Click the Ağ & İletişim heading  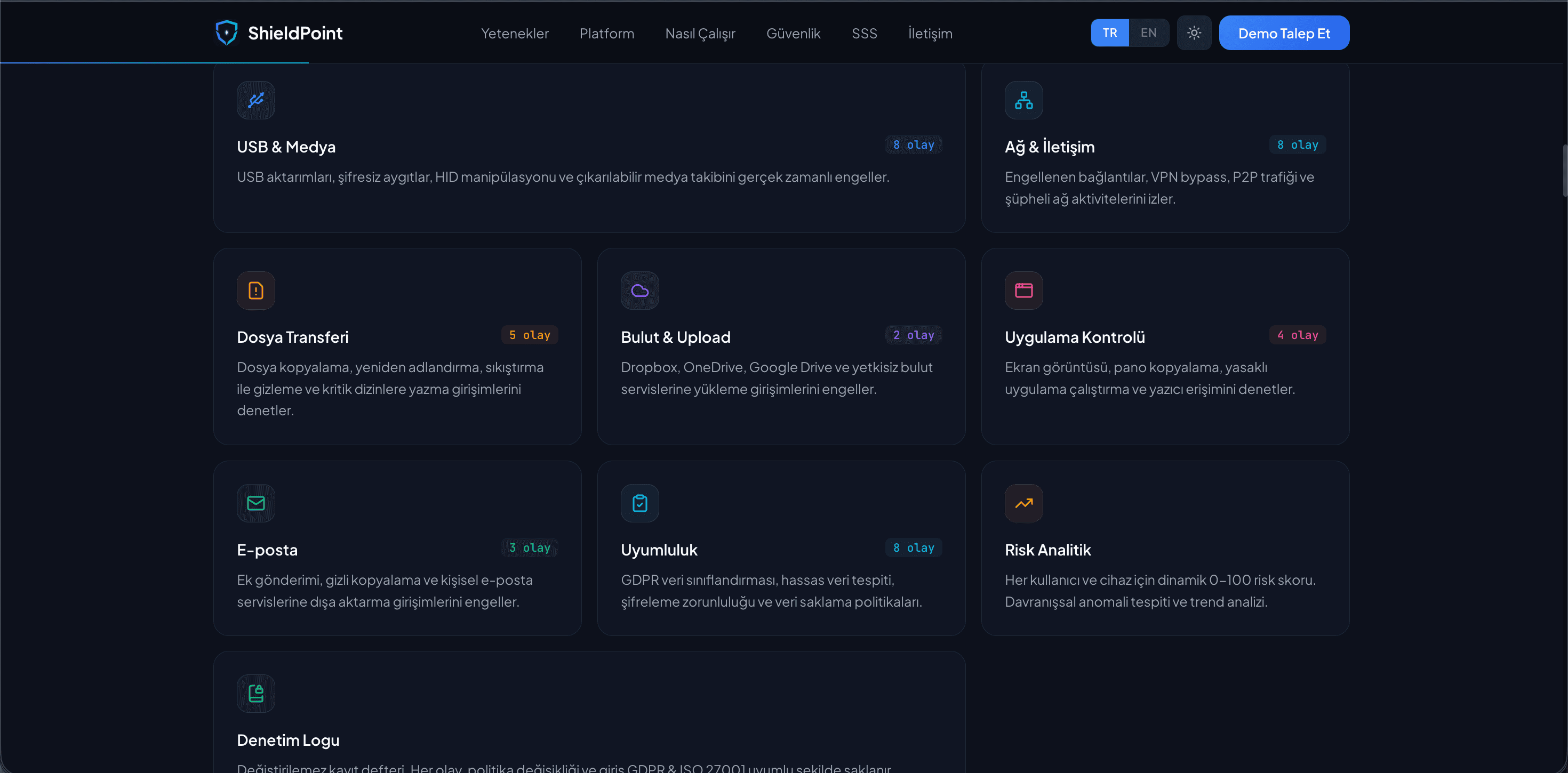click(1050, 147)
